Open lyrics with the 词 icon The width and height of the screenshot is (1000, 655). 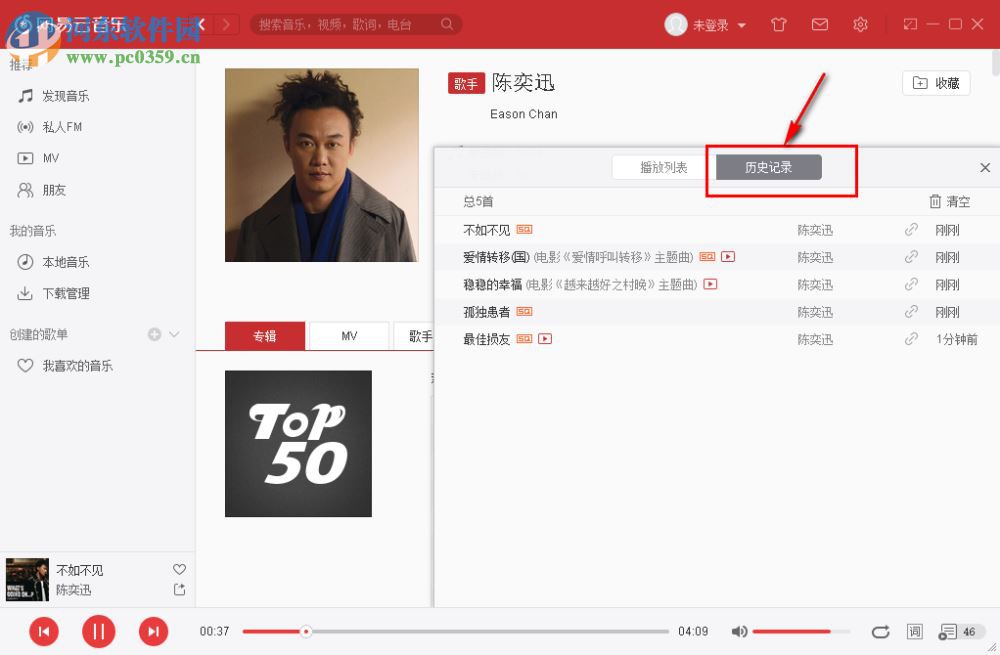[x=913, y=631]
